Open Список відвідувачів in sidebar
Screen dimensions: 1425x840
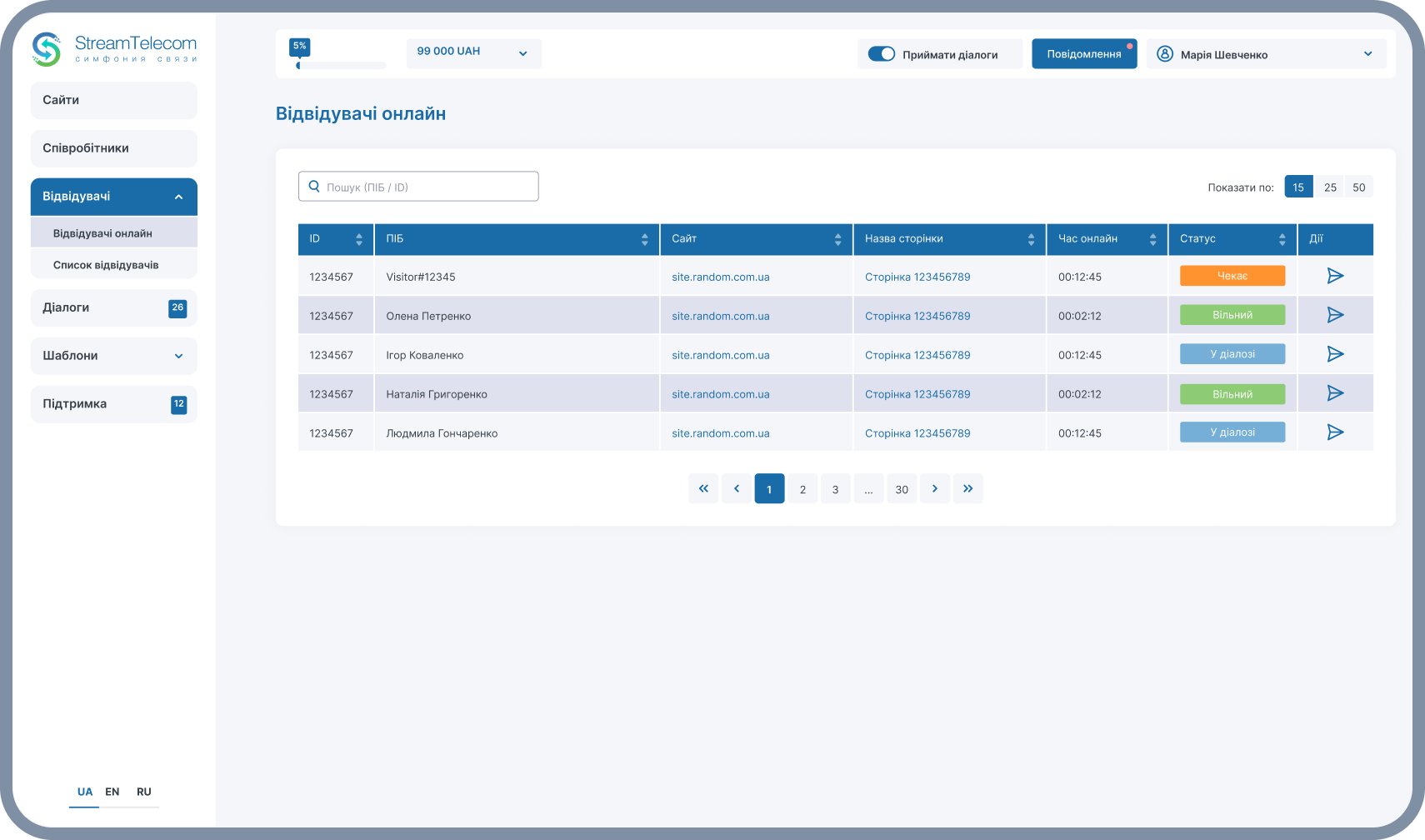click(106, 265)
